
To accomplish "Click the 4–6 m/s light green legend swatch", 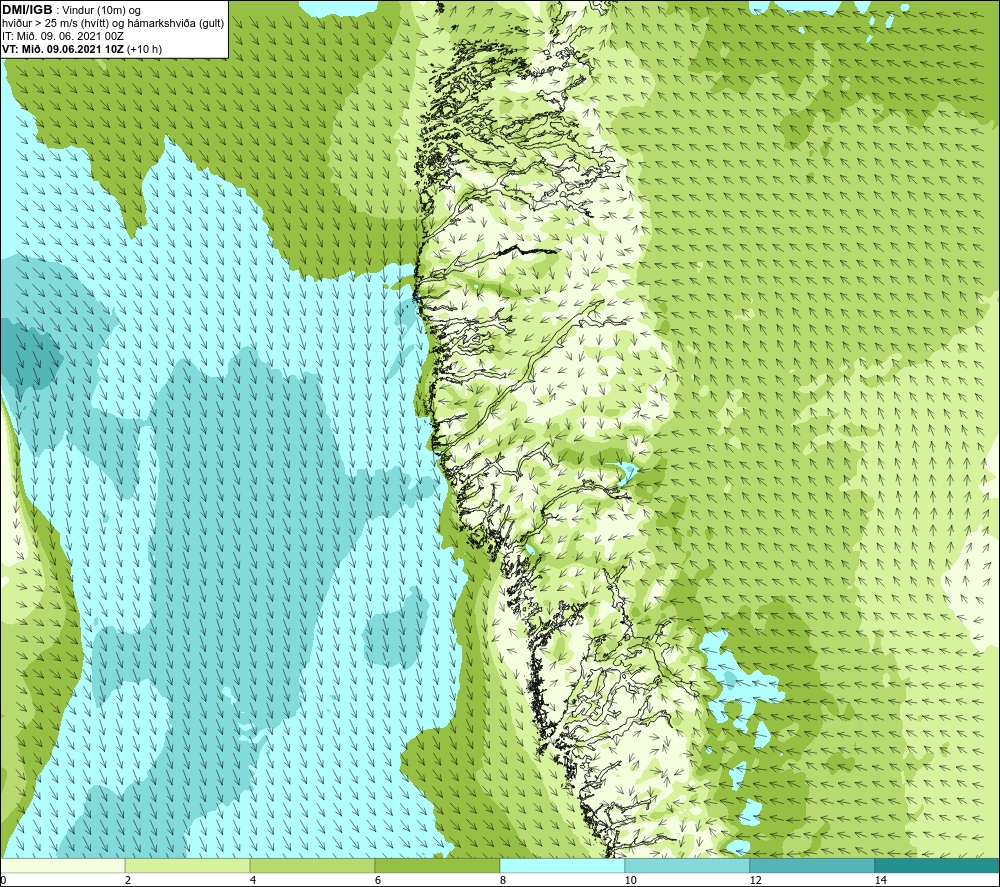I will pyautogui.click(x=312, y=865).
